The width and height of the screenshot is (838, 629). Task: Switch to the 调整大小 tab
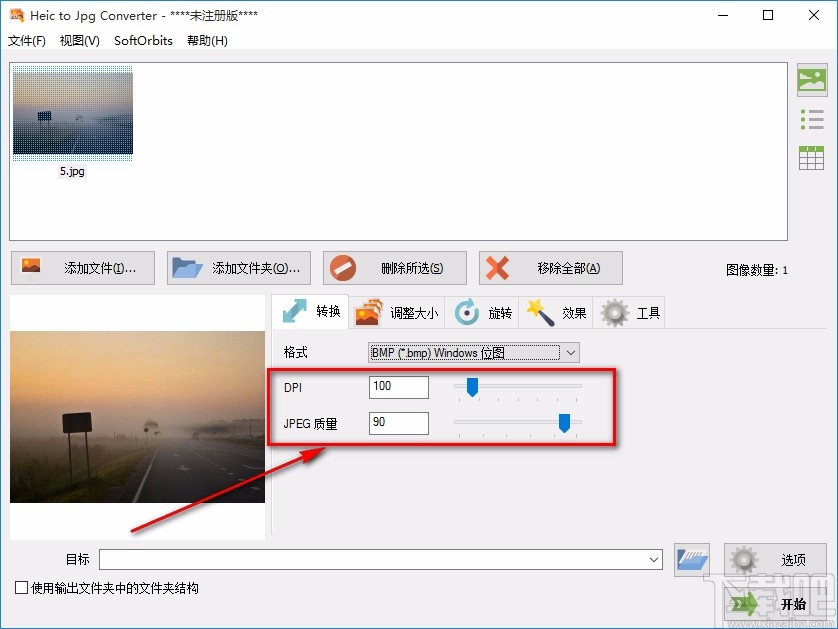tap(399, 312)
